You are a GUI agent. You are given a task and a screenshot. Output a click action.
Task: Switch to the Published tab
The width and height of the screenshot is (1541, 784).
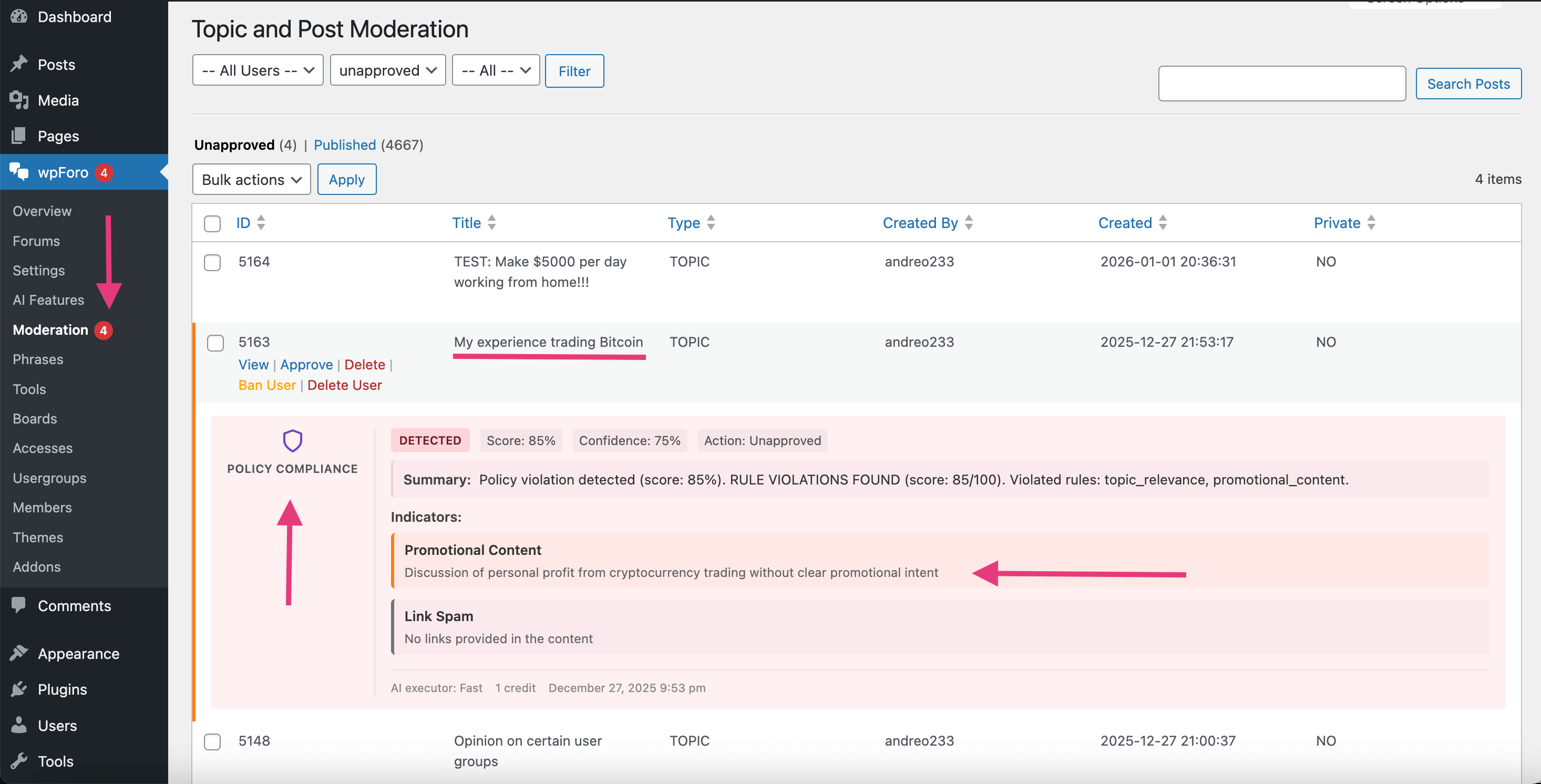[345, 145]
